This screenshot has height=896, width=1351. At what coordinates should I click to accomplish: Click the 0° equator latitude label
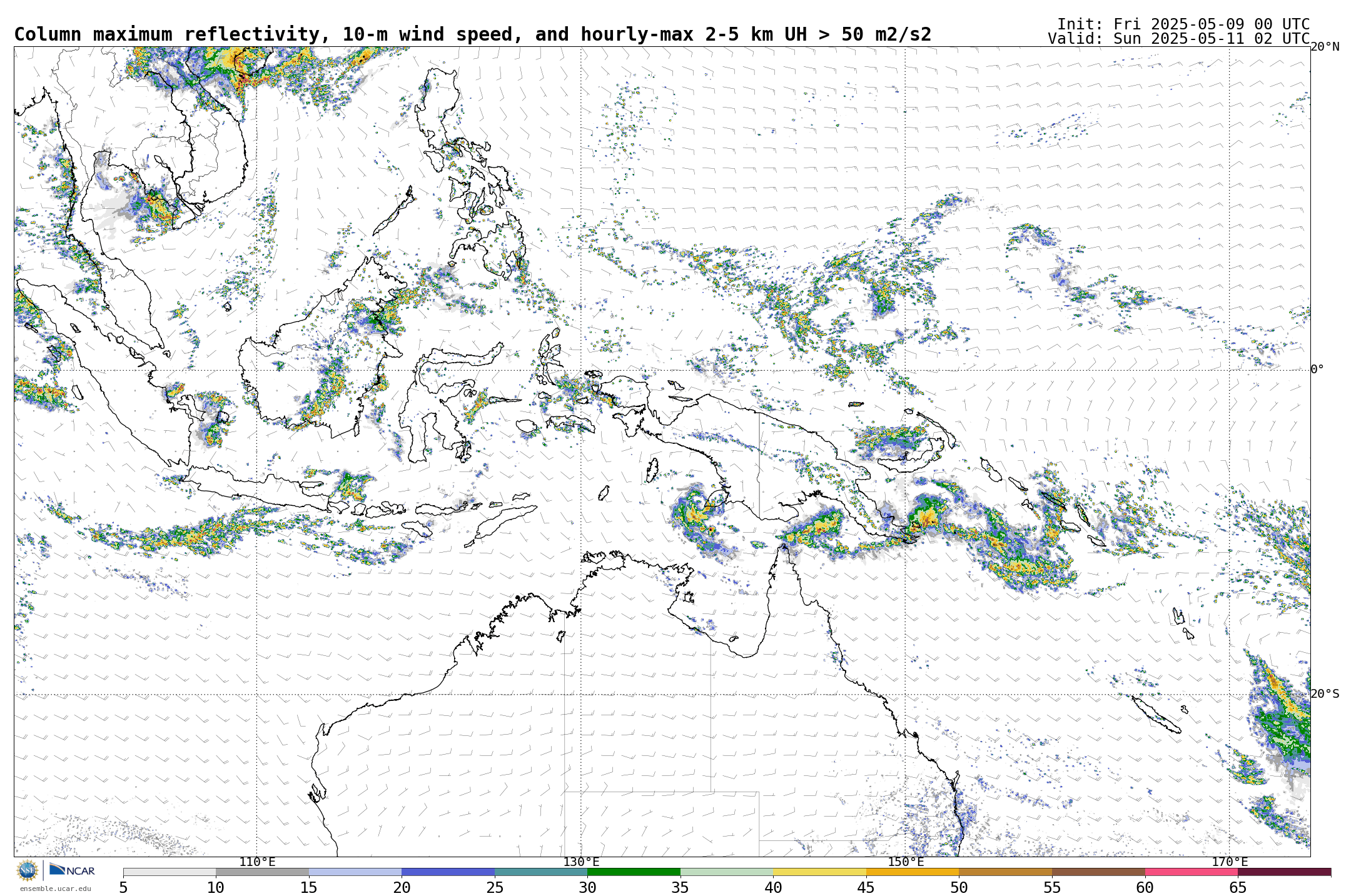pyautogui.click(x=1318, y=370)
